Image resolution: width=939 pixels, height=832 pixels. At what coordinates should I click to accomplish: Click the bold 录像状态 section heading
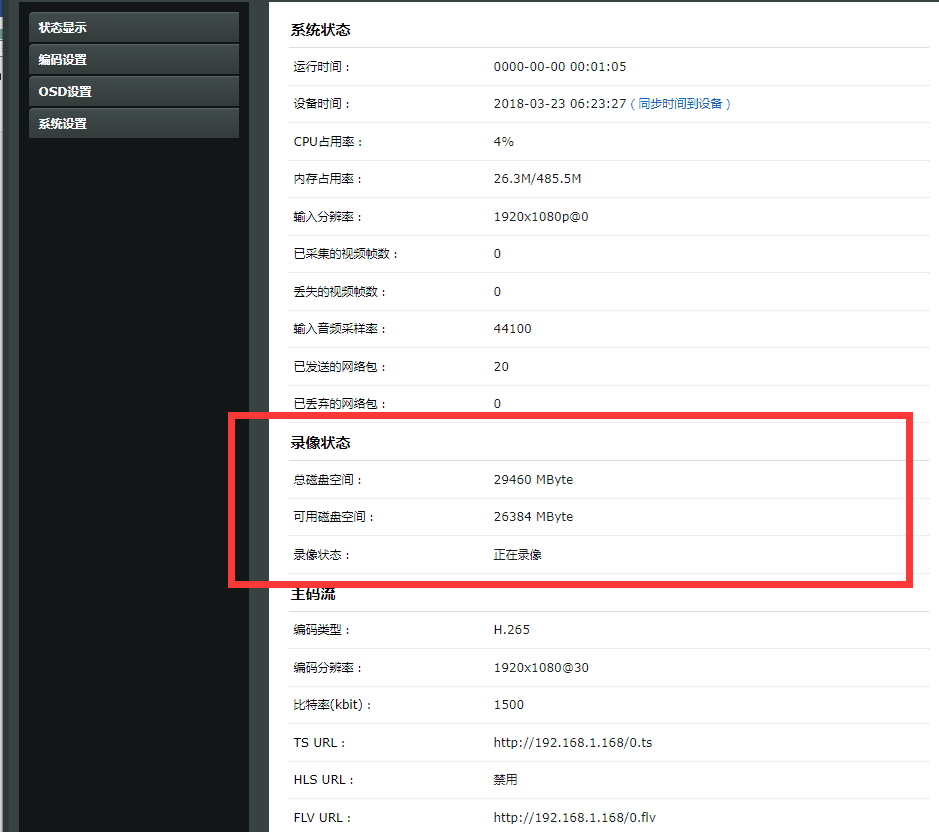(x=320, y=442)
